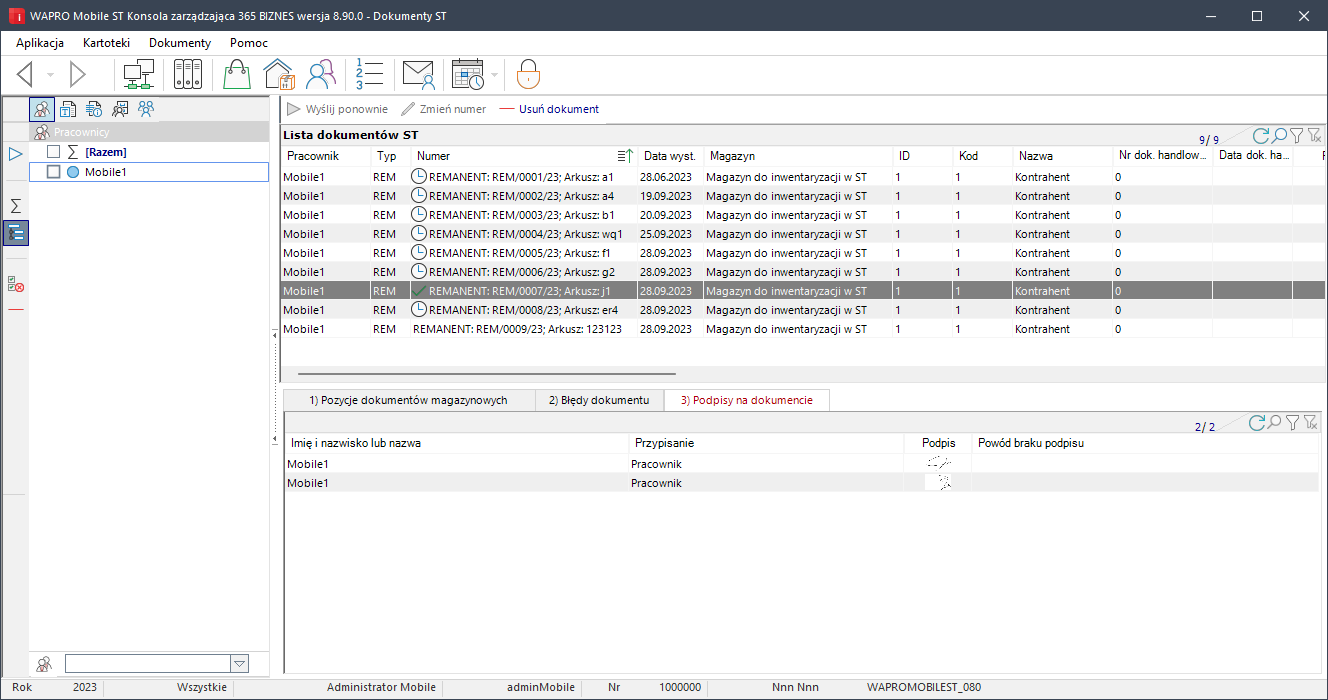Select the row REMANENT: REM/0001/23; Arkusz: a1
Screen dimensions: 1328x700
point(804,177)
